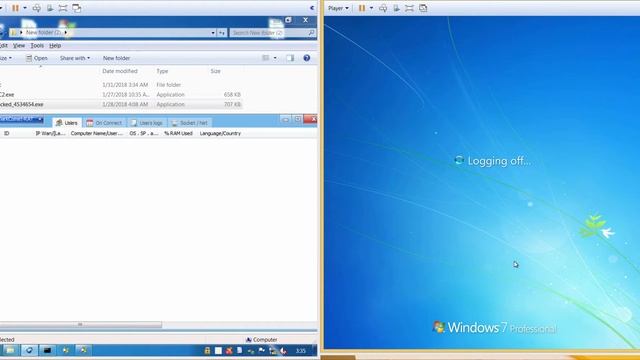Sort files by Date modified column
Image resolution: width=640 pixels, height=360 pixels.
pos(120,71)
